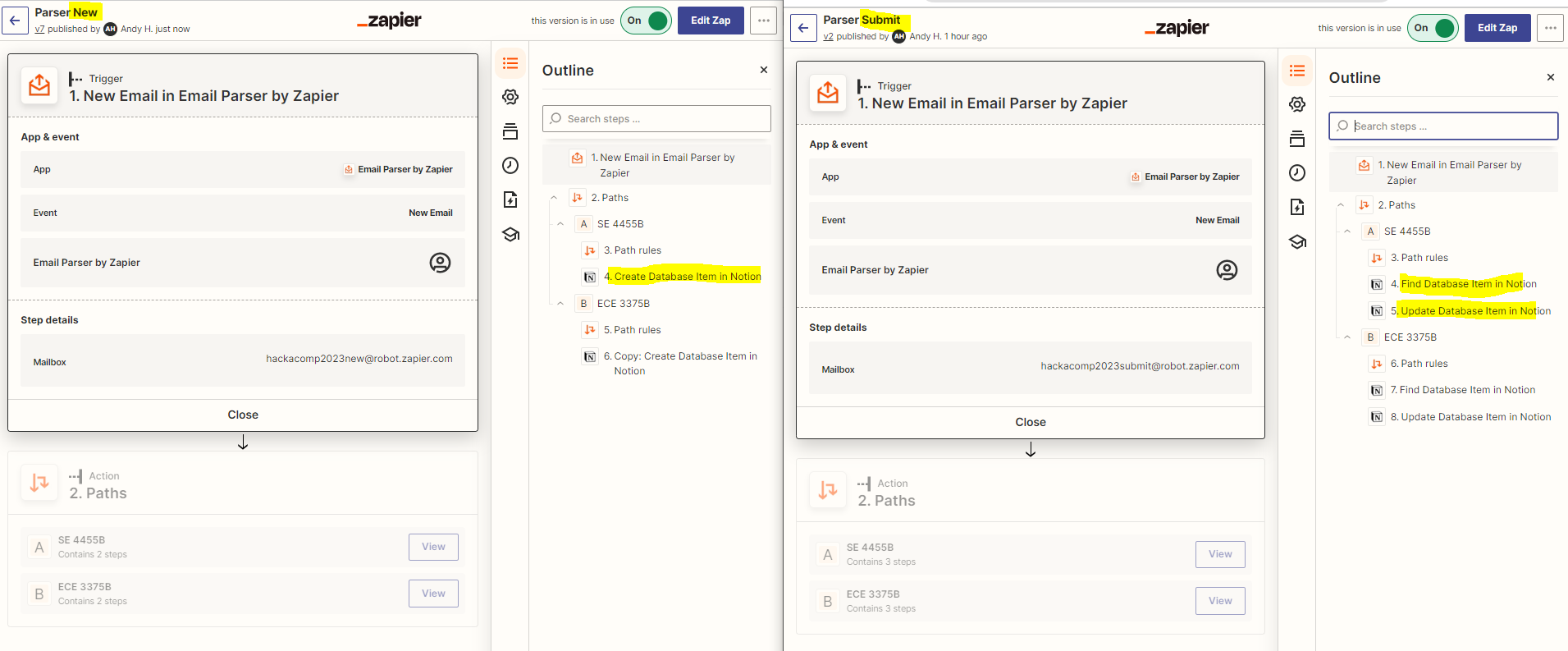This screenshot has height=651, width=1568.
Task: Click mailbox hackacomp2023submit@robot.zapier.com
Action: click(1140, 366)
